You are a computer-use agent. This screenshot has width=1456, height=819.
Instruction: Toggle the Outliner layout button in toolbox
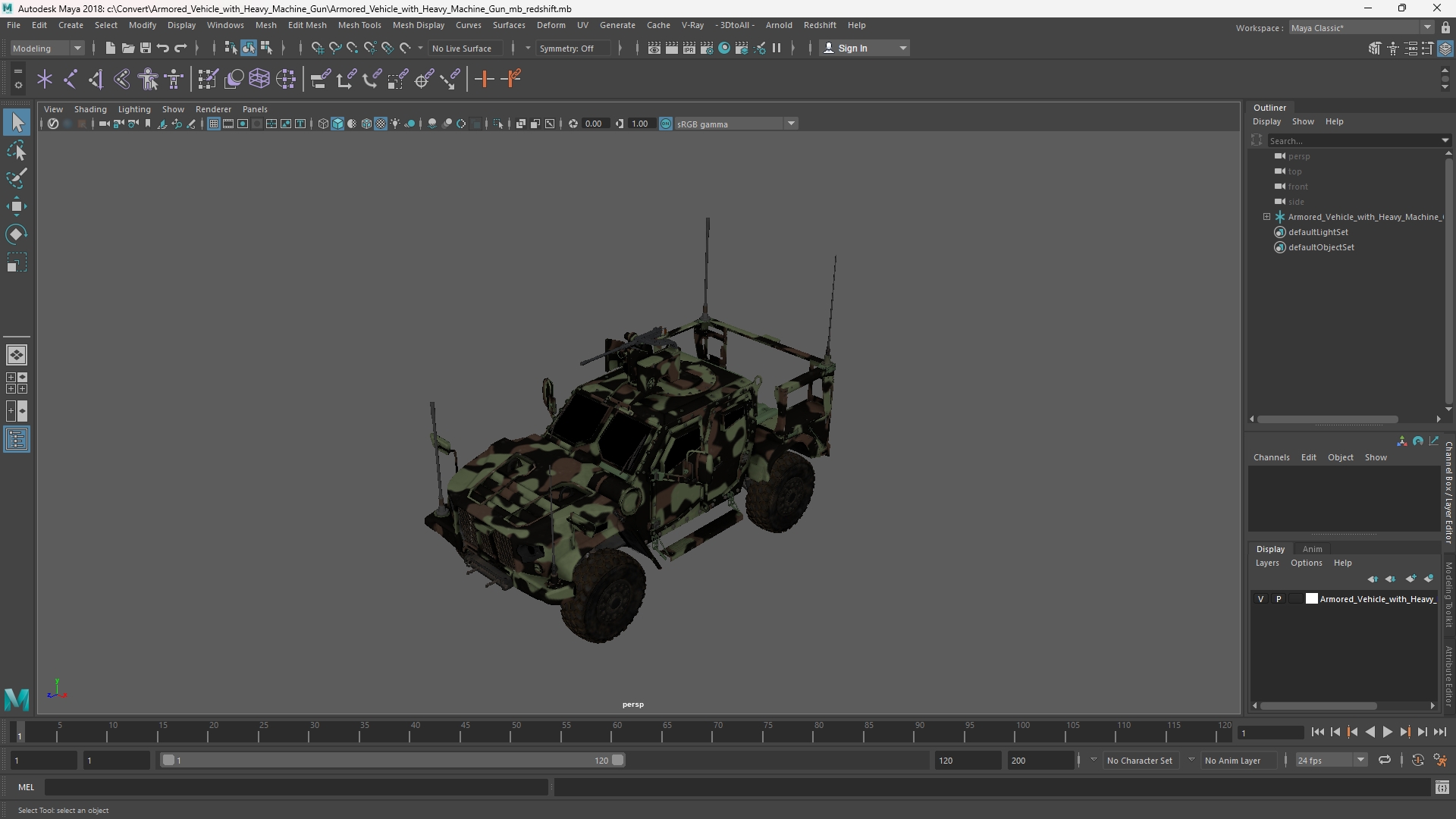coord(17,440)
